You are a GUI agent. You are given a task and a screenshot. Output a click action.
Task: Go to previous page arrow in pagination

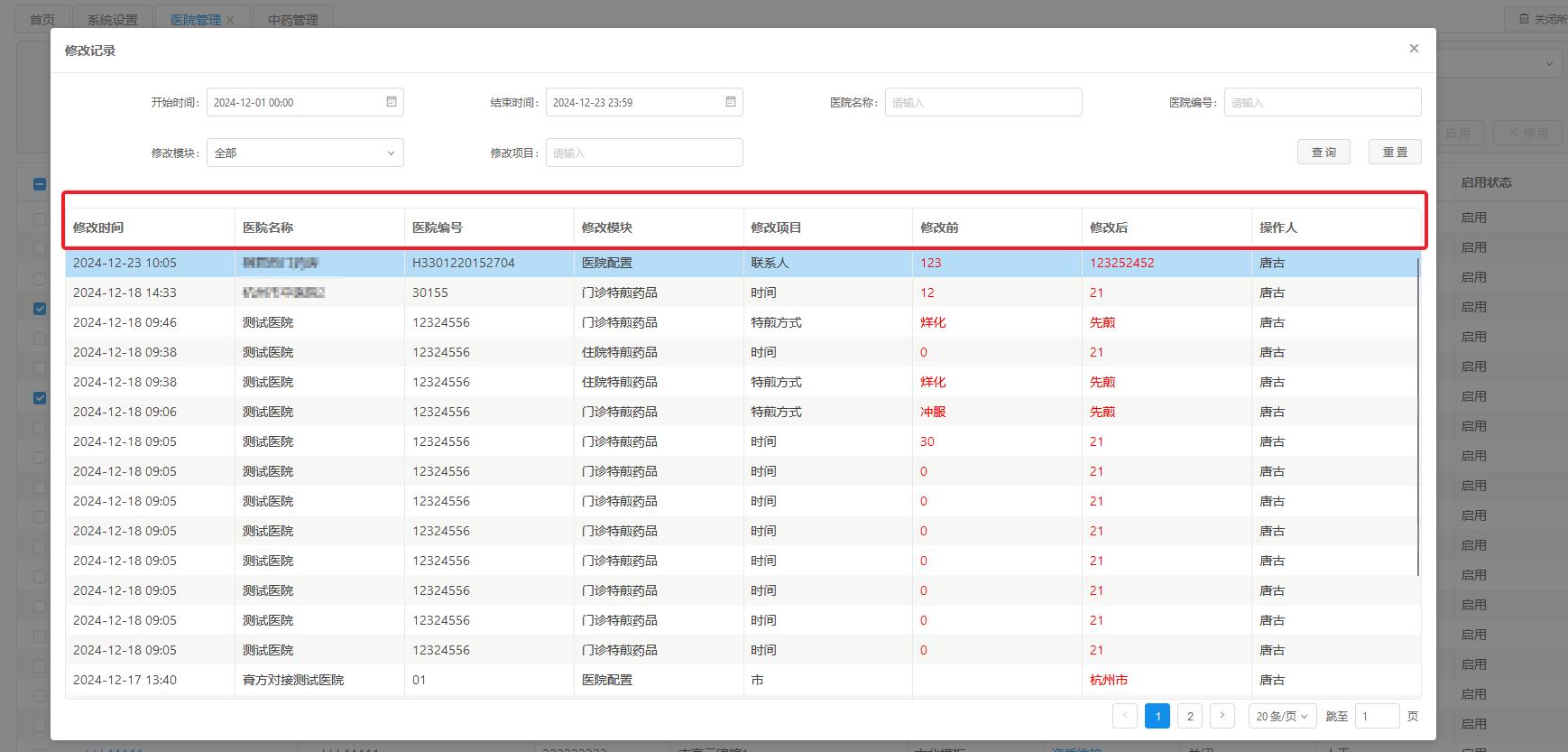pyautogui.click(x=1125, y=716)
